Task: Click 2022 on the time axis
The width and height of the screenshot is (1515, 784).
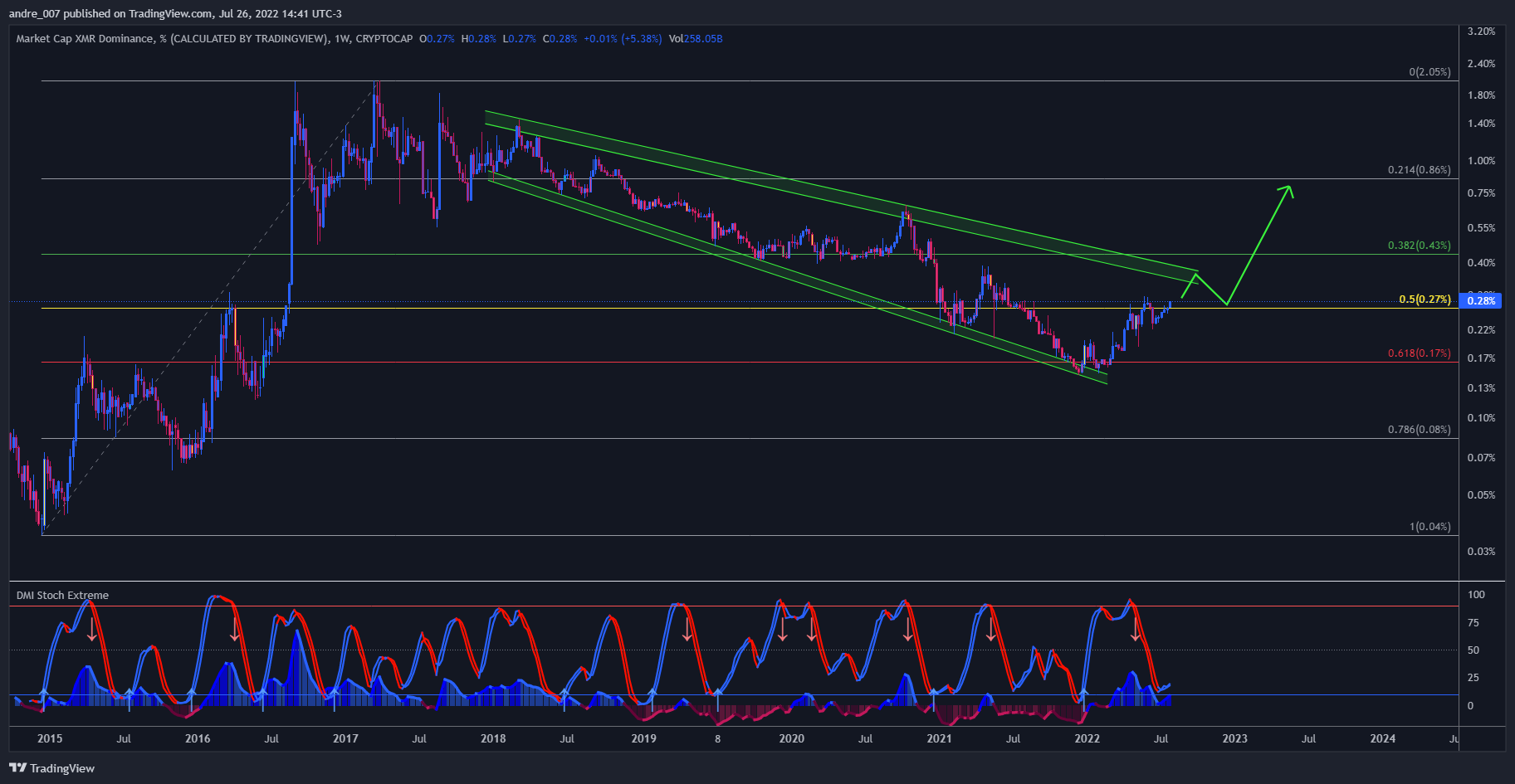Action: point(1087,738)
